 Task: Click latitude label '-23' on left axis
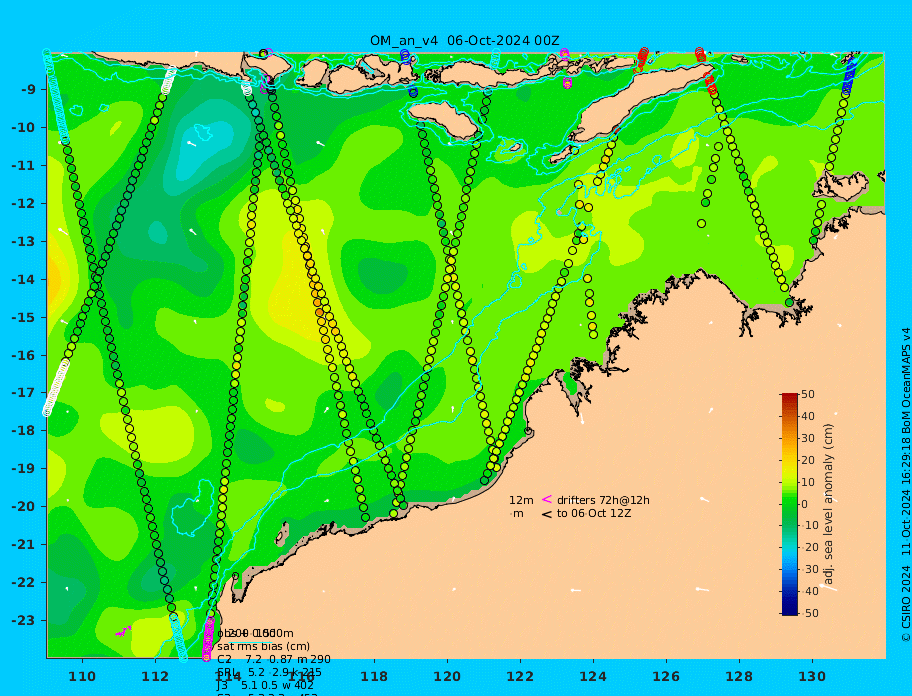click(24, 620)
